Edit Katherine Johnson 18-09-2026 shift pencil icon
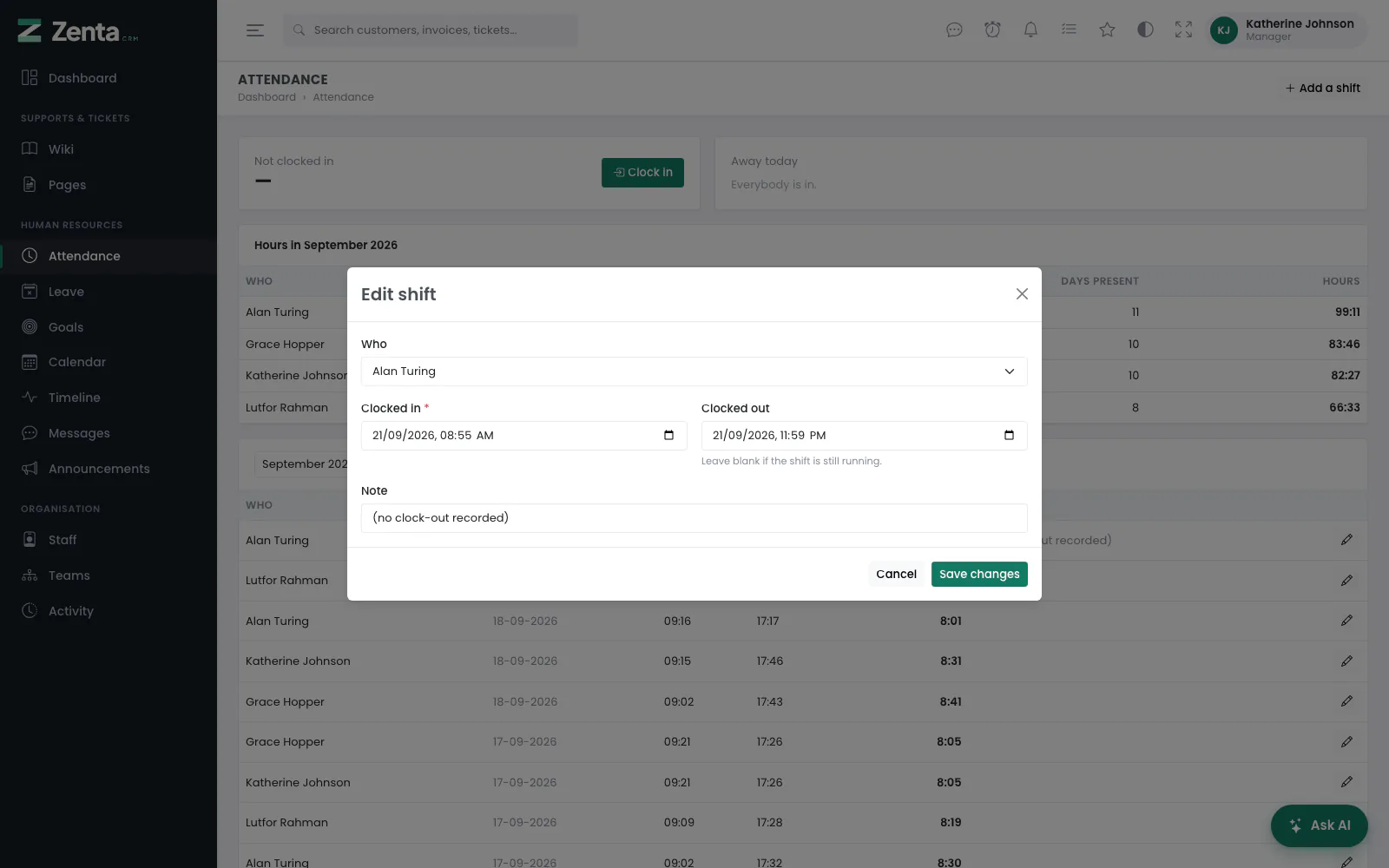This screenshot has width=1389, height=868. tap(1346, 661)
